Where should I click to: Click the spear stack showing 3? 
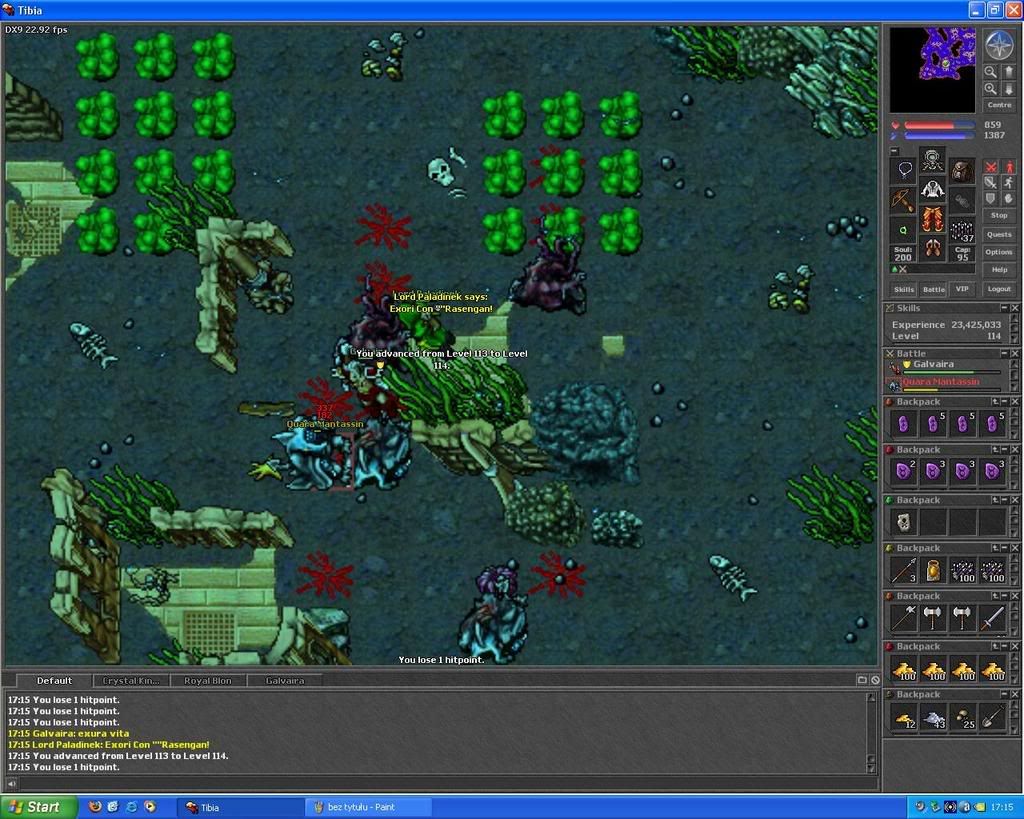(904, 570)
